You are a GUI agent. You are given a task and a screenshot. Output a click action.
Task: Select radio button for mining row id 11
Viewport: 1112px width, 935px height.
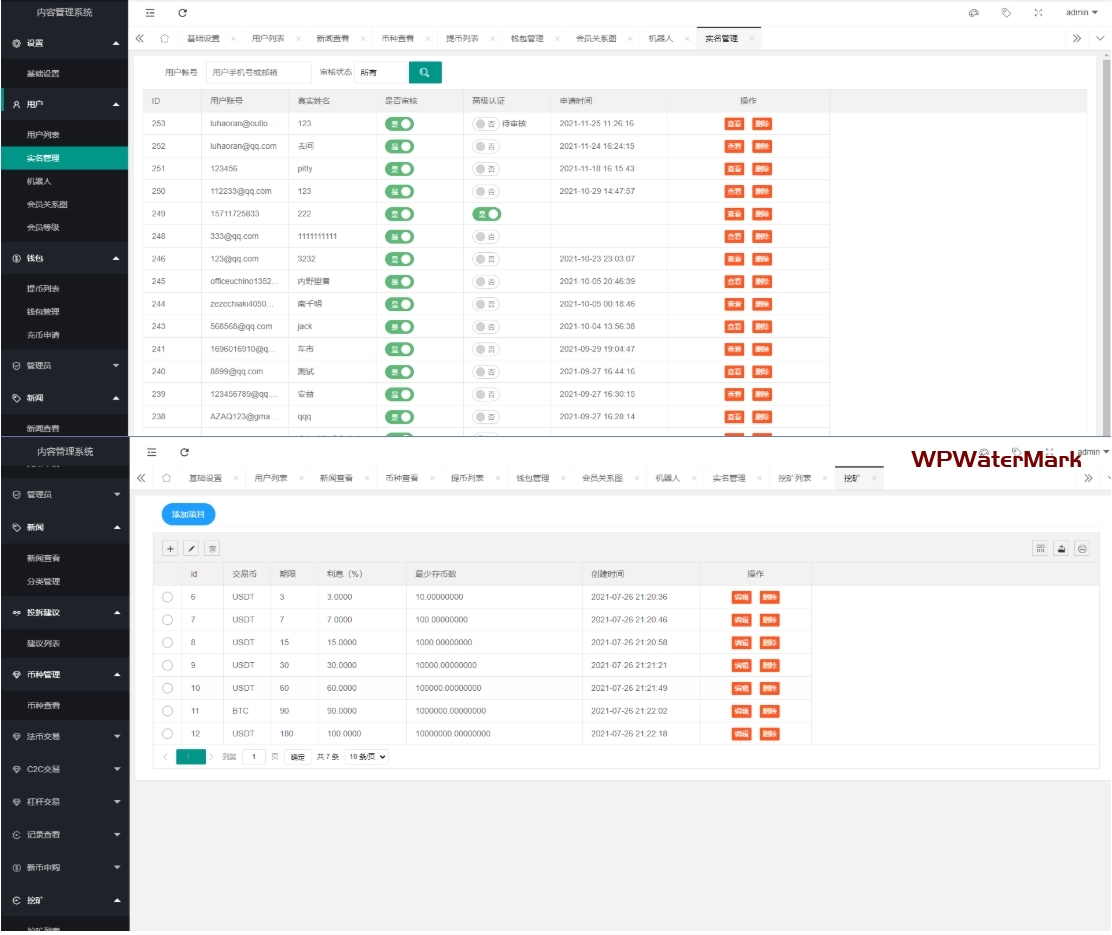point(167,711)
